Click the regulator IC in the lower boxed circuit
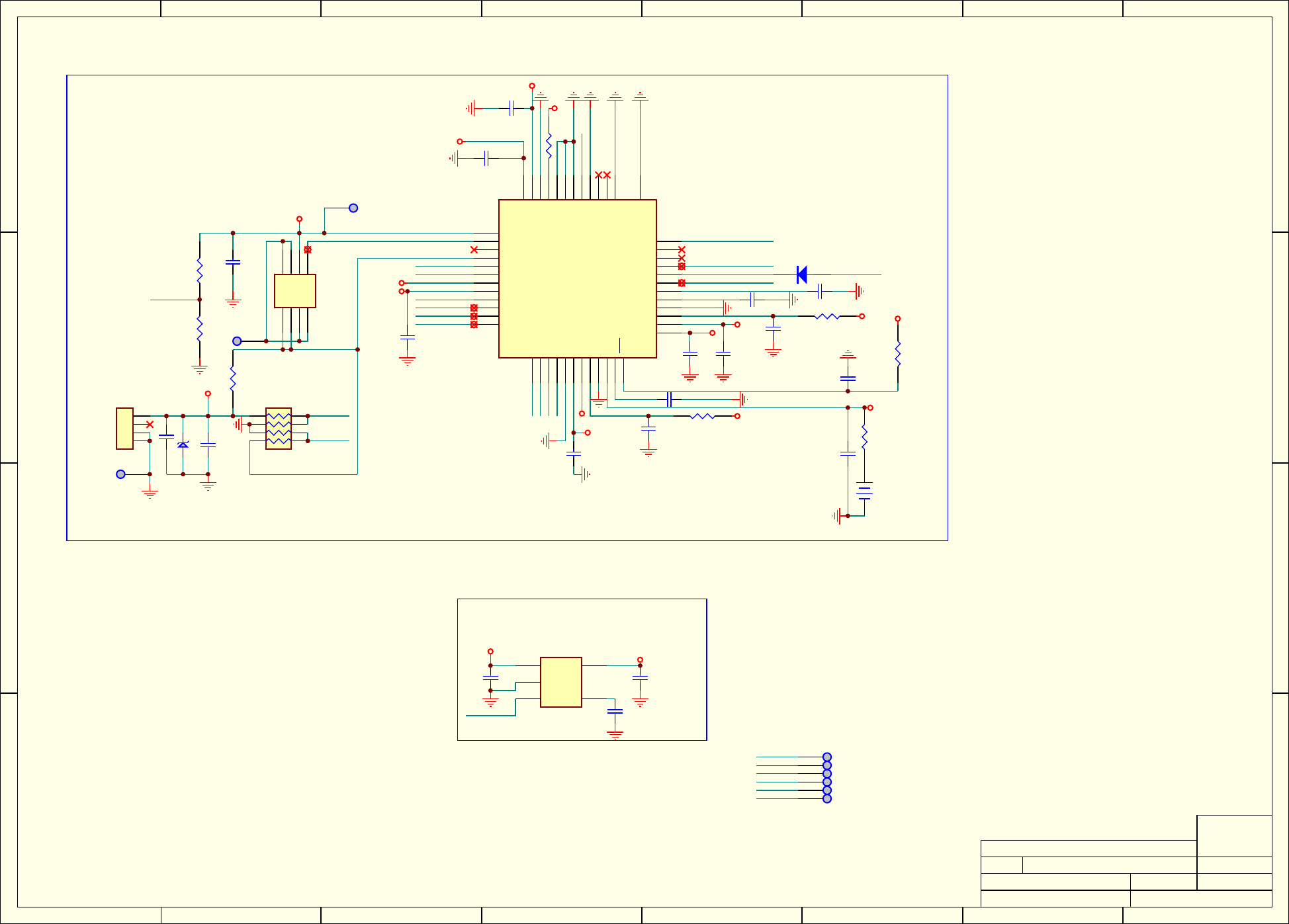Screen dimensions: 1289x924 click(x=561, y=682)
